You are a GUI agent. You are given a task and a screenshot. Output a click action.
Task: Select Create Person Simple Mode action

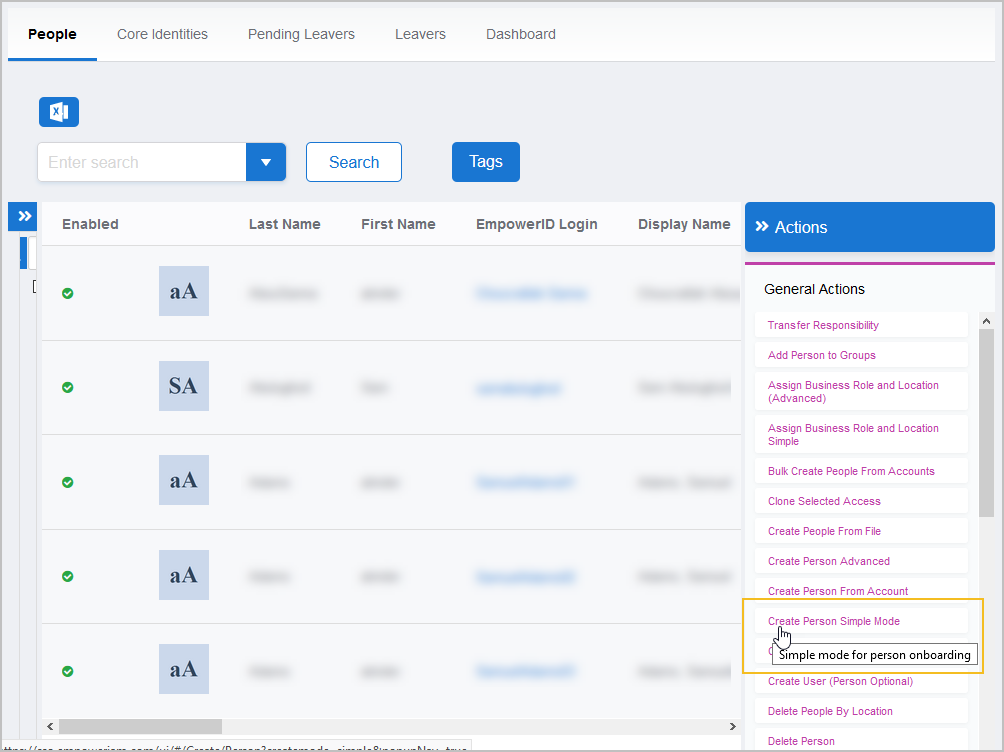833,621
